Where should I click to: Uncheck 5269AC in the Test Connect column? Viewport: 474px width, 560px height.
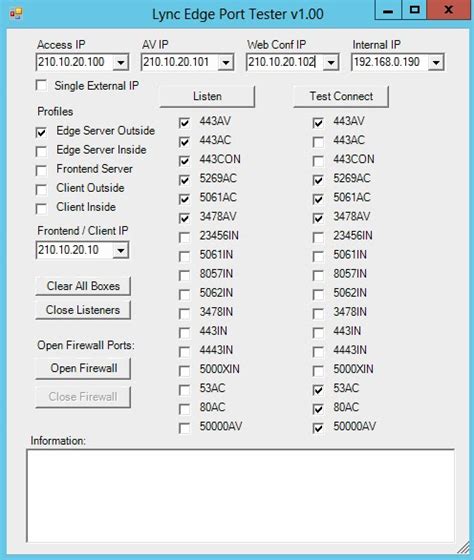[x=318, y=180]
